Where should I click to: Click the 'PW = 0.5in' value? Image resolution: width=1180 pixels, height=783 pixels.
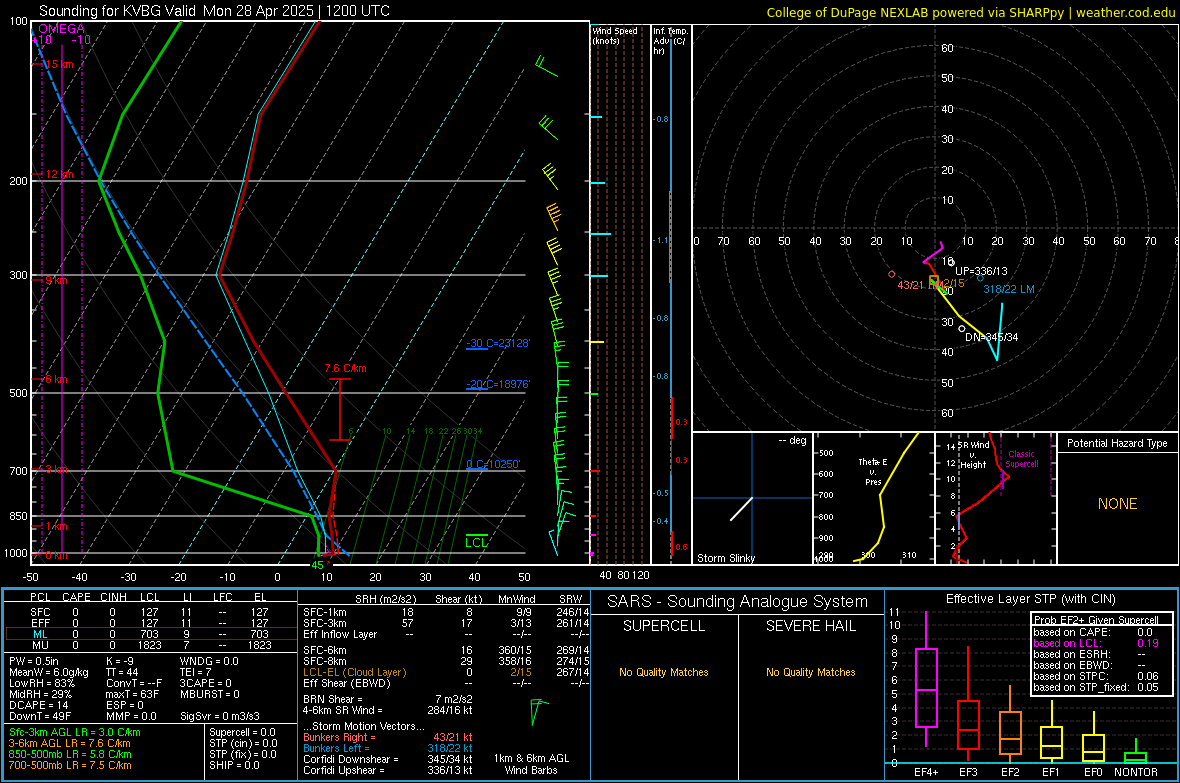[34, 661]
